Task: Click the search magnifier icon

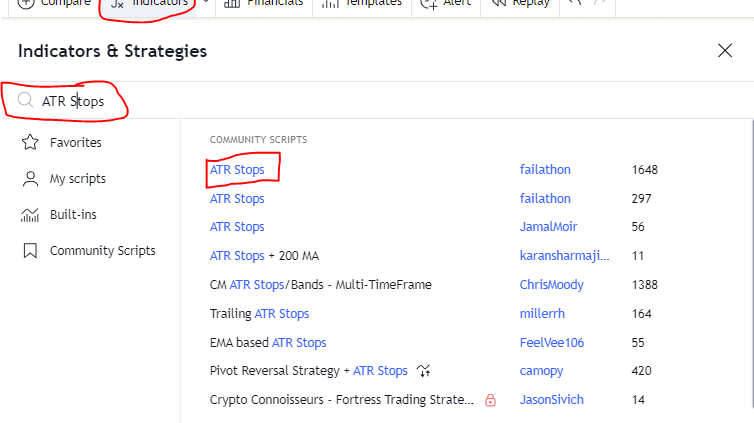Action: [25, 101]
